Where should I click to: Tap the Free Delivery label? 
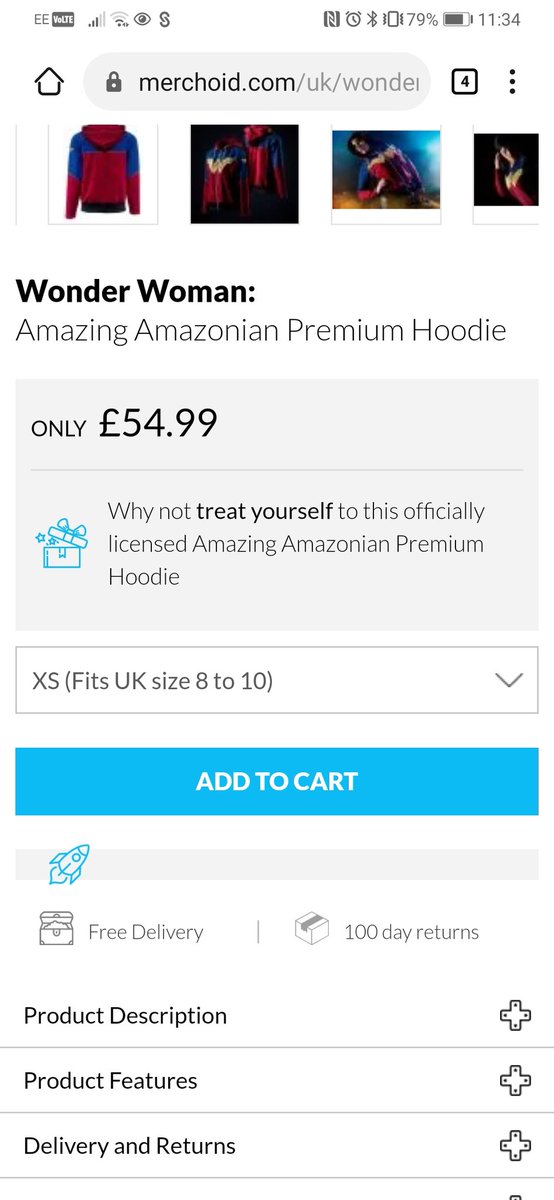[x=145, y=932]
